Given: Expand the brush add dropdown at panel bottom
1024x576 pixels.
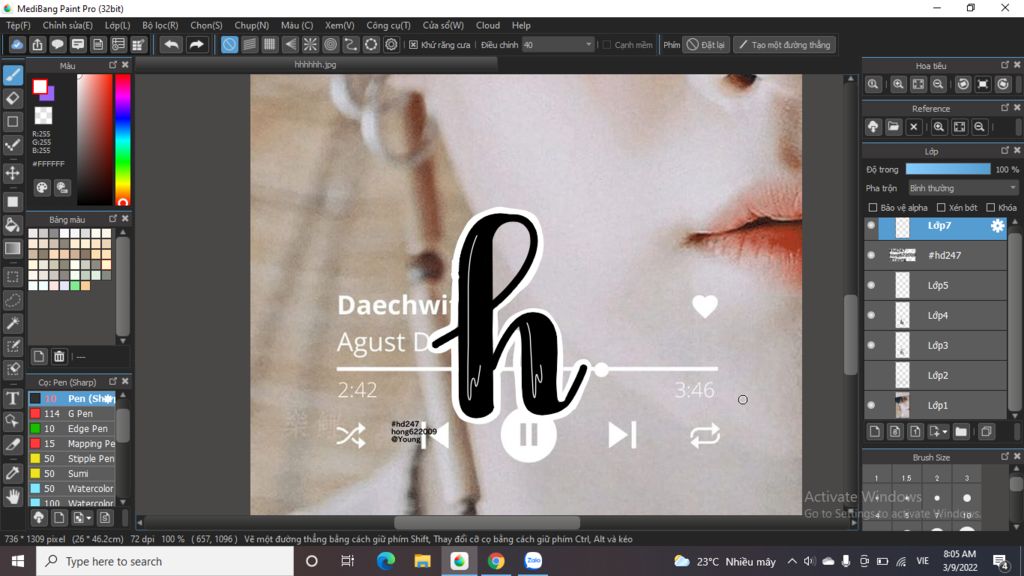Looking at the screenshot, I should [x=89, y=519].
